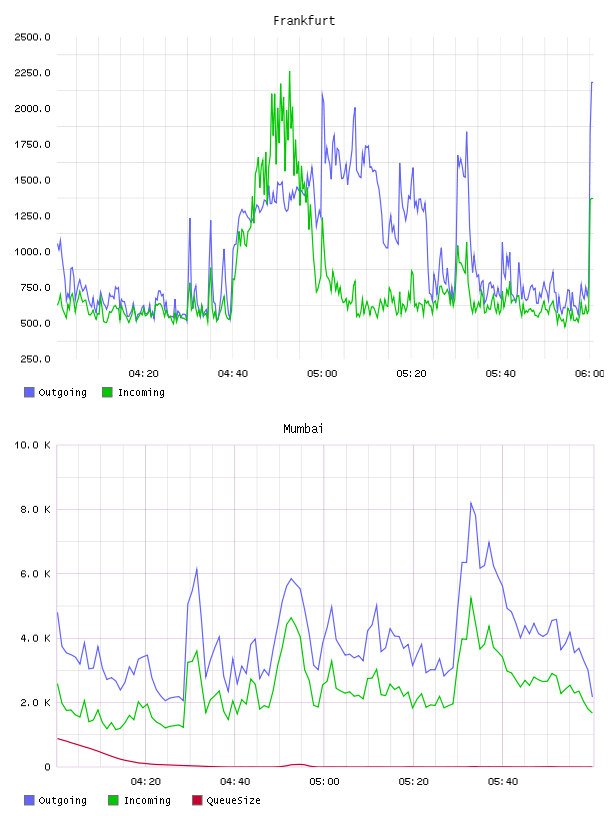608x816 pixels.
Task: Click the 04:20 time label on Frankfurt chart
Action: 144,374
